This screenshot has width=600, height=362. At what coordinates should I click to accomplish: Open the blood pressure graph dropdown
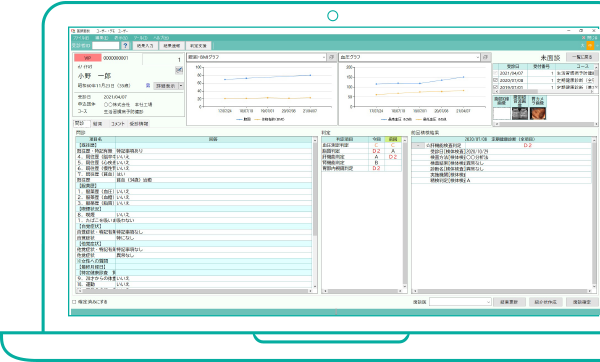[x=478, y=57]
